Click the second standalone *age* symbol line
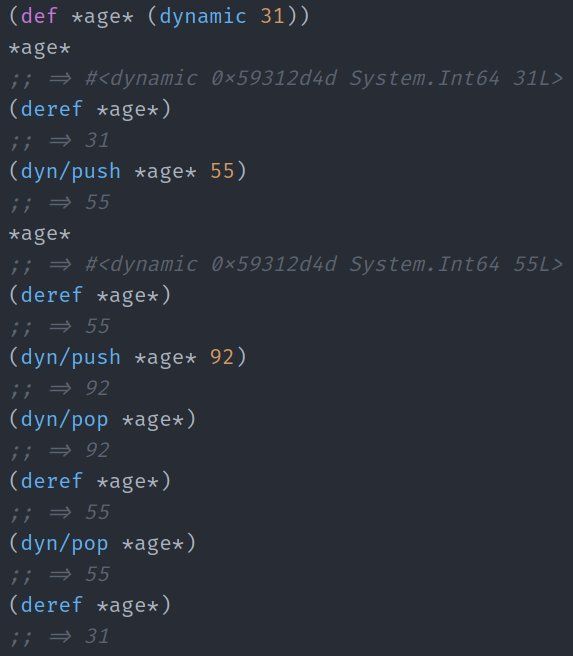 point(40,234)
